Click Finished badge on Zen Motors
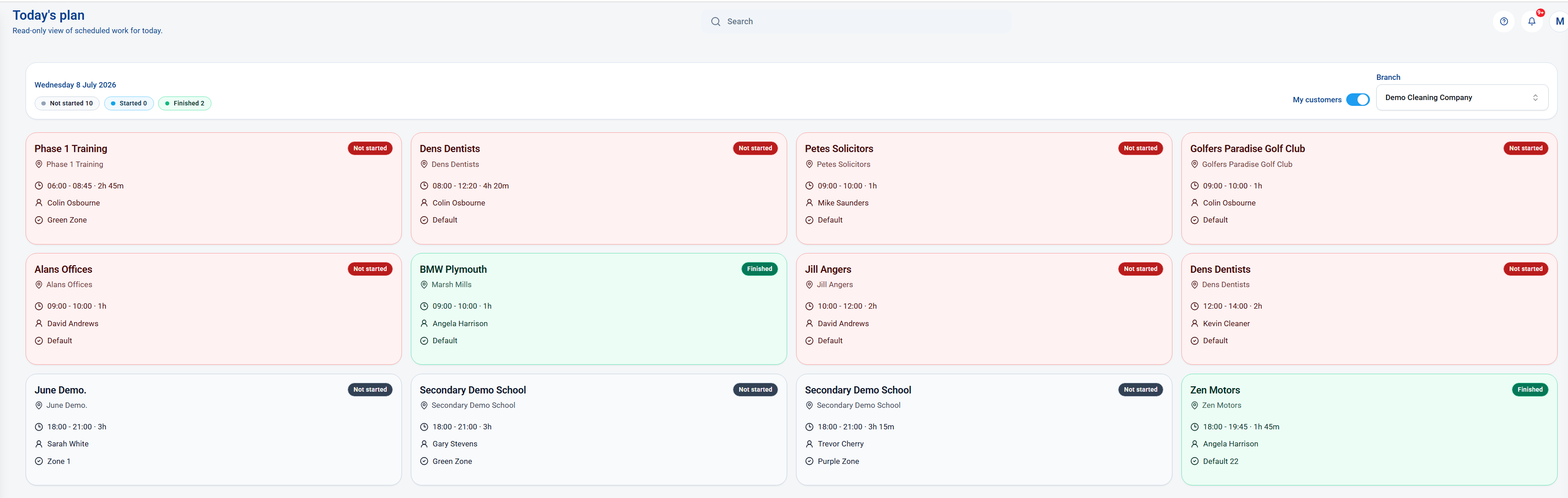This screenshot has height=498, width=1568. (x=1530, y=390)
